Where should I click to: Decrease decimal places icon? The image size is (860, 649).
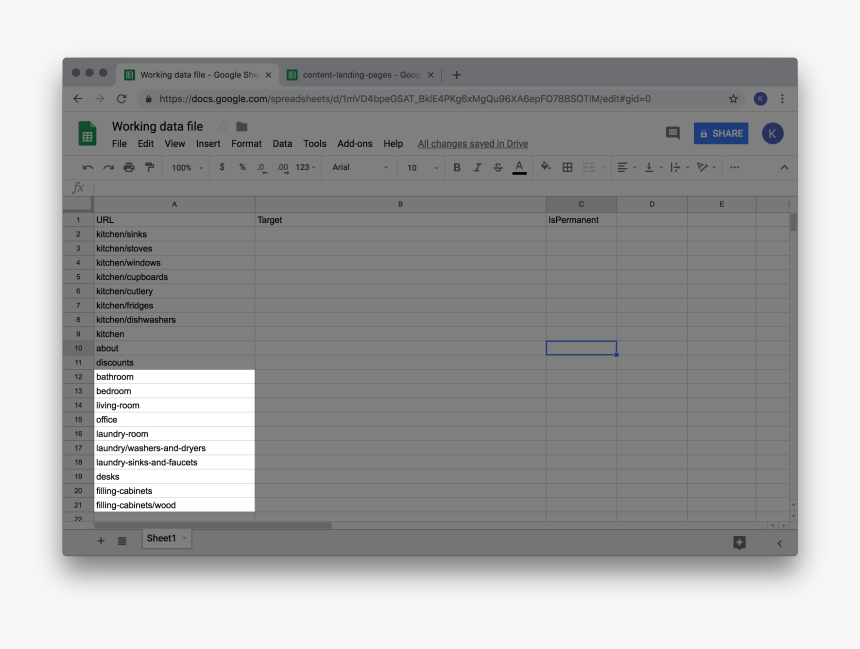point(262,168)
